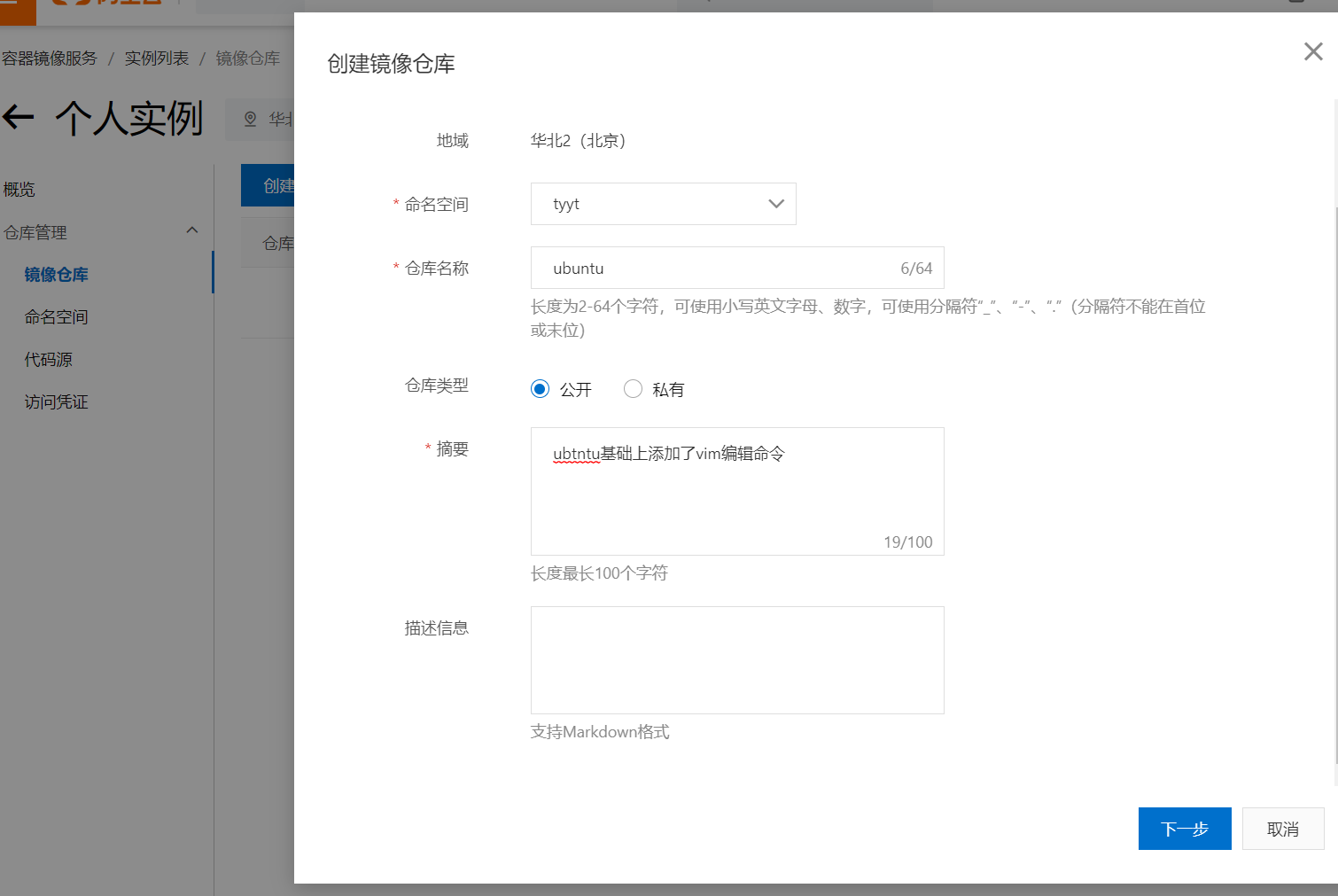Open 概览 in the sidebar
Viewport: 1338px width, 896px height.
click(x=19, y=190)
